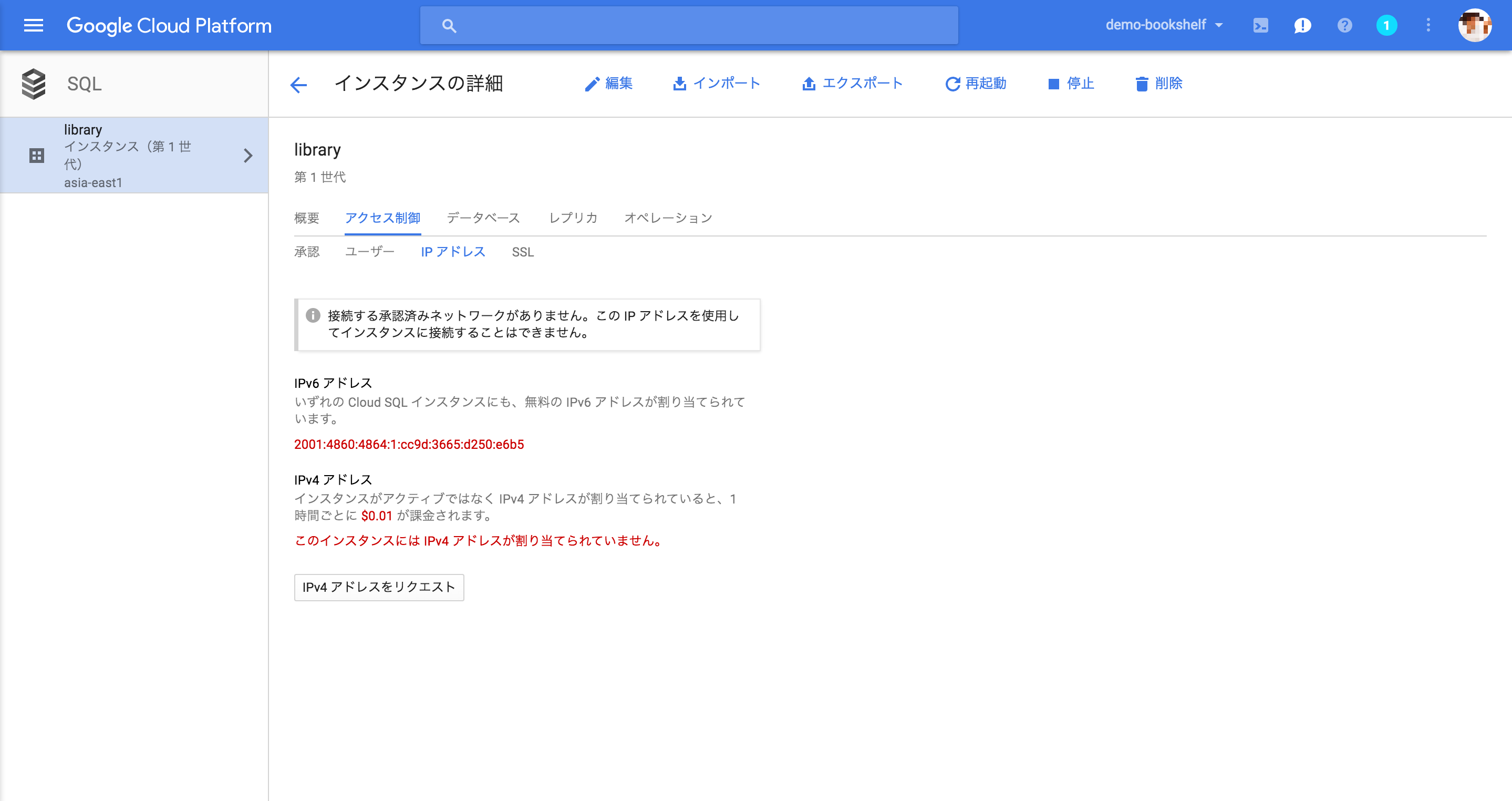This screenshot has height=801, width=1512.
Task: Activate the Cloud Shell icon
Action: click(x=1260, y=25)
